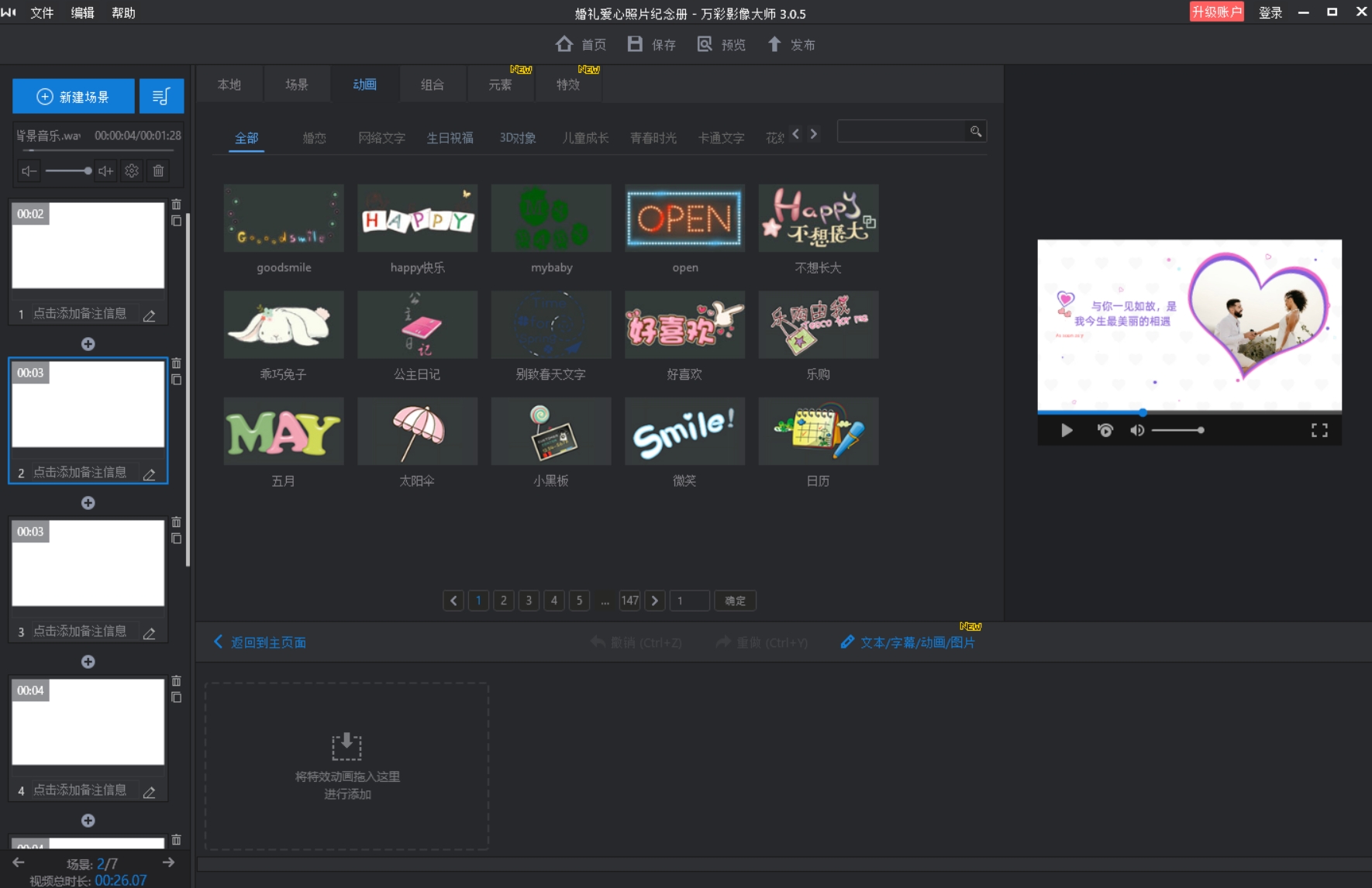
Task: Filter animations by 3D对象 category
Action: click(518, 138)
